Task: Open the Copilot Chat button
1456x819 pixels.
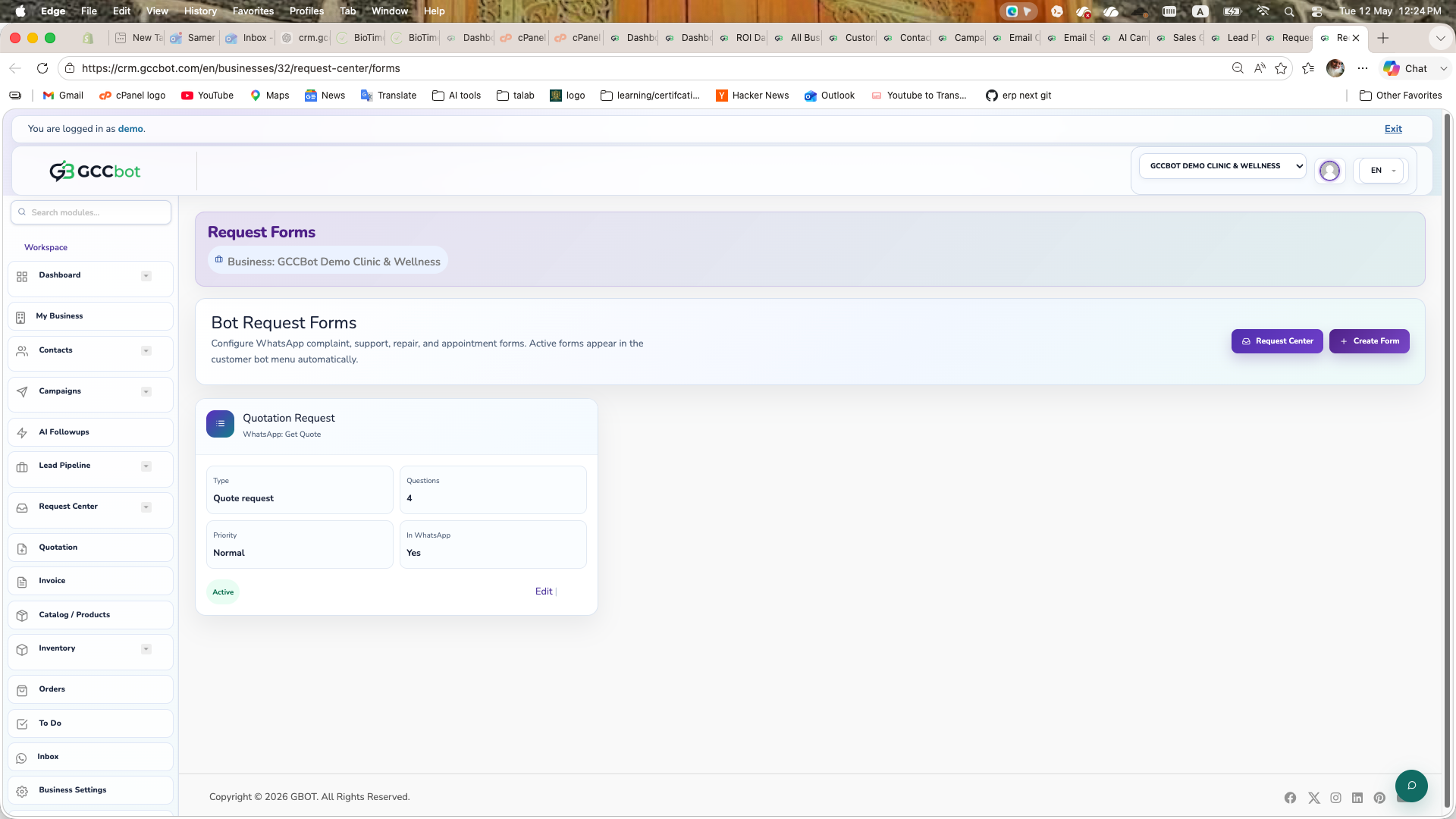Action: coord(1406,68)
